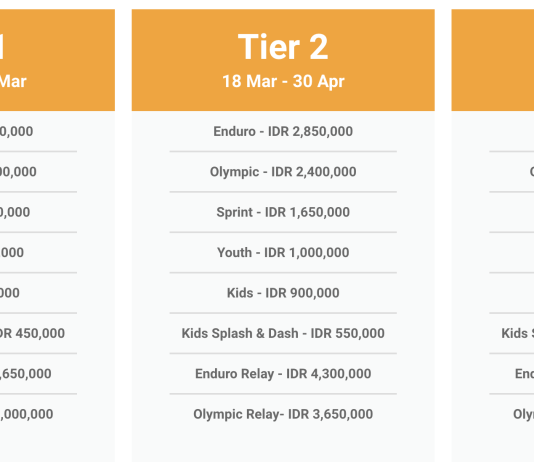Click the truncated Enc row in right column
This screenshot has width=534, height=462.
(524, 374)
